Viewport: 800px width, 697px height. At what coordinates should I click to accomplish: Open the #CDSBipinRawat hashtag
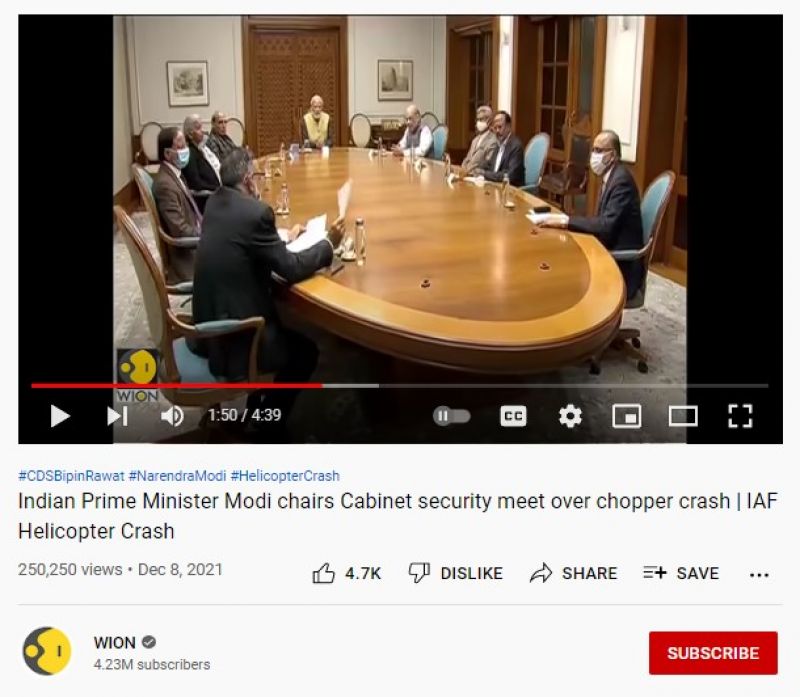pos(71,476)
